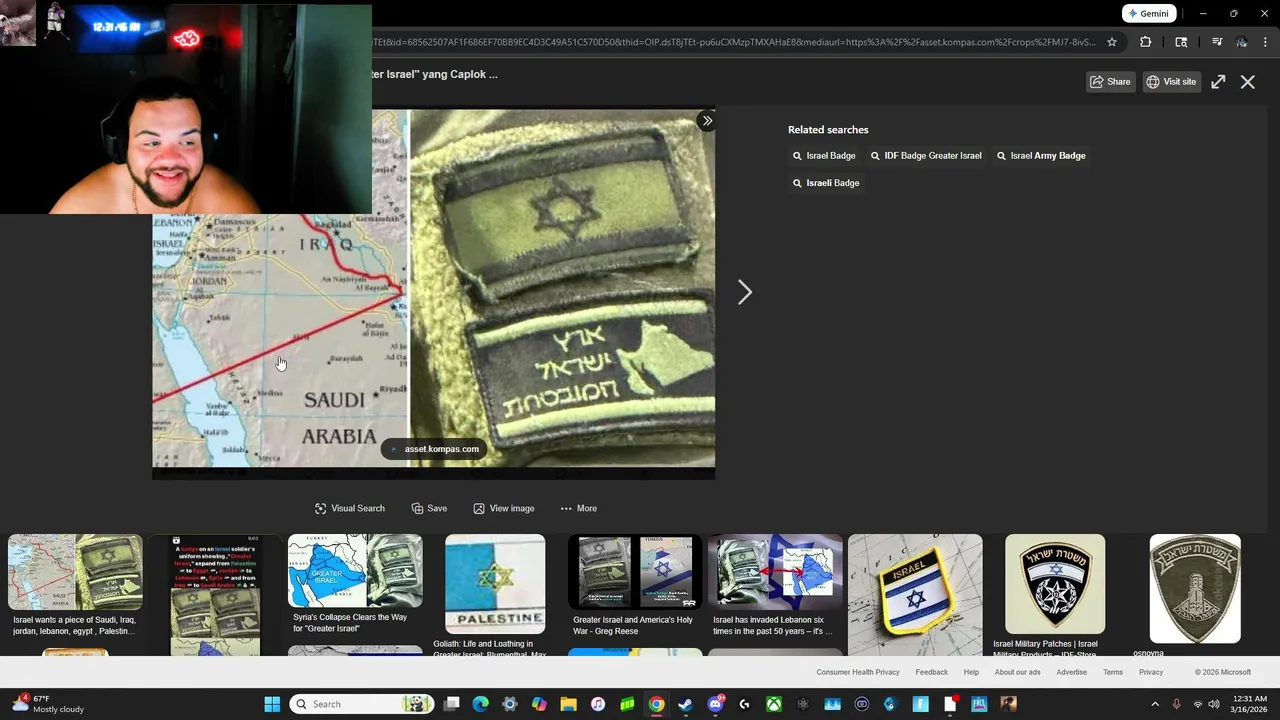Open thumbnail 'Israel wants a piece of Saudi, Iraq'
The width and height of the screenshot is (1280, 720).
(x=75, y=572)
